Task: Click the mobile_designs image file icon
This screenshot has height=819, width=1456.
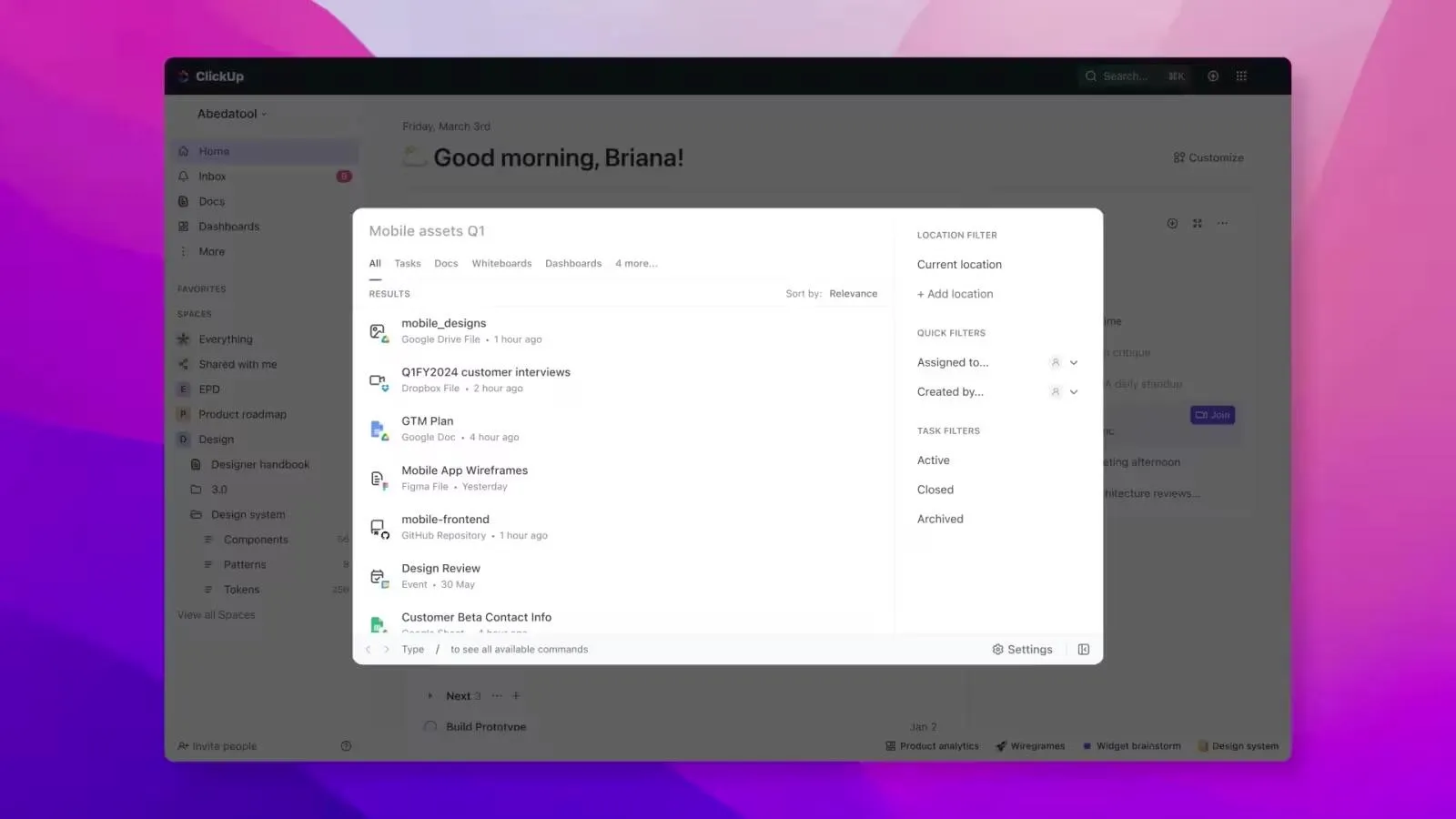Action: point(379,332)
